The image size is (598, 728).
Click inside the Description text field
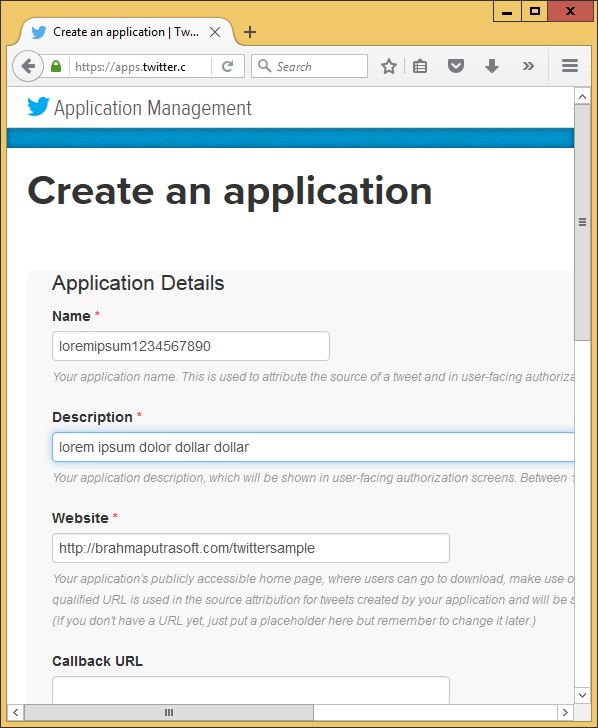tap(313, 447)
